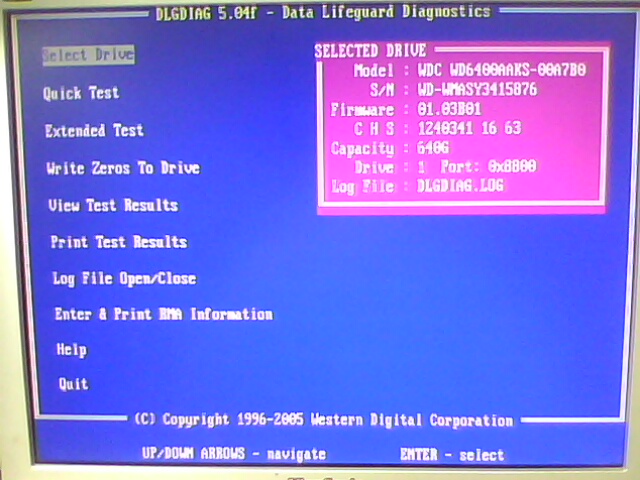This screenshot has height=480, width=640.
Task: Click the model value WDC WD6400AAKS-00A7B0
Action: [502, 70]
